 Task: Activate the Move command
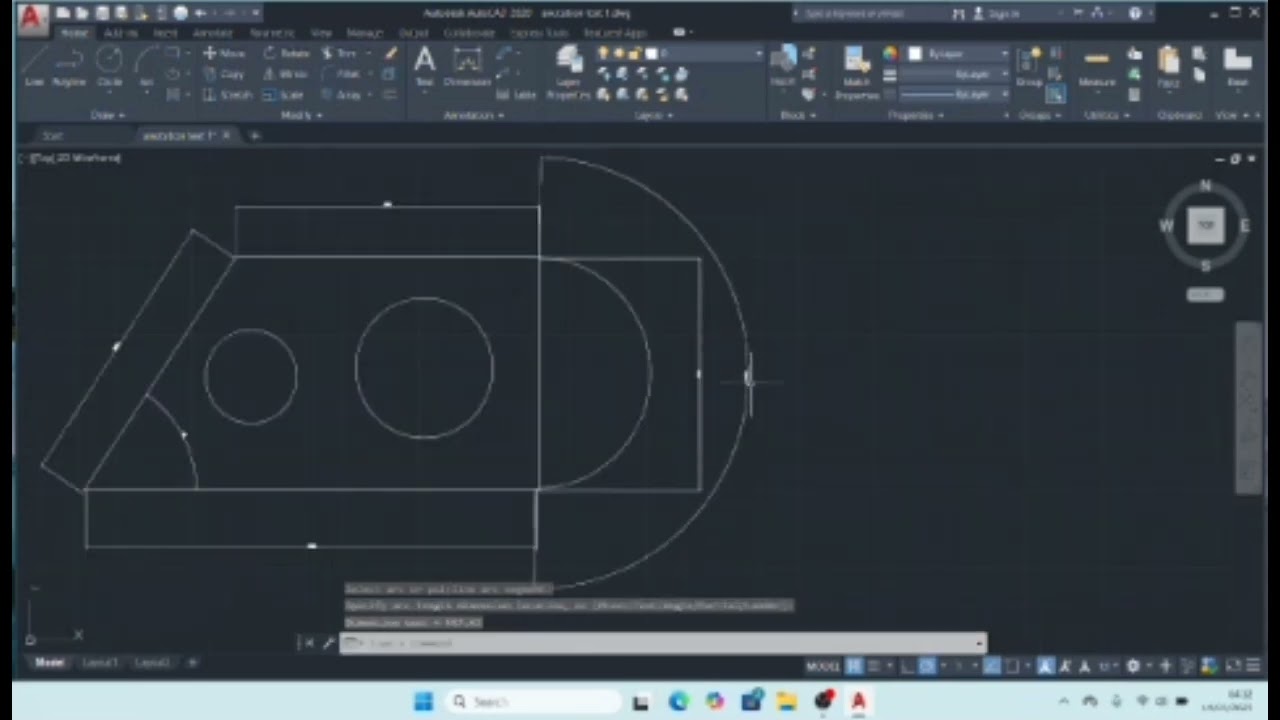[x=225, y=53]
